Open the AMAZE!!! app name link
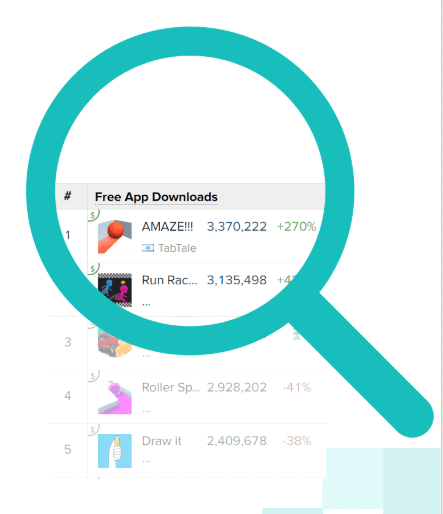This screenshot has width=443, height=514. pos(167,227)
